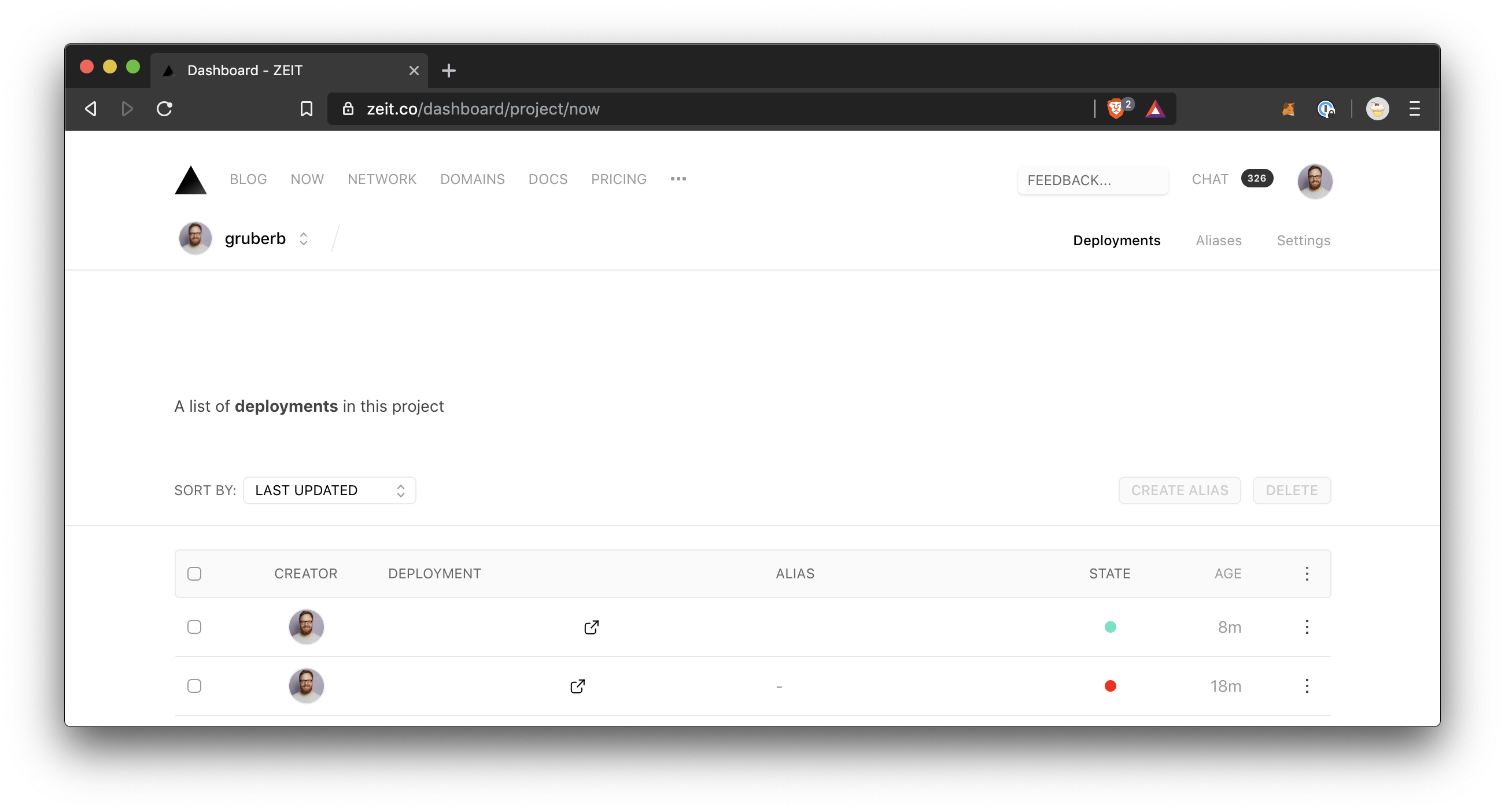Open the more options menu for 8m deployment
The height and width of the screenshot is (812, 1505).
[1307, 627]
